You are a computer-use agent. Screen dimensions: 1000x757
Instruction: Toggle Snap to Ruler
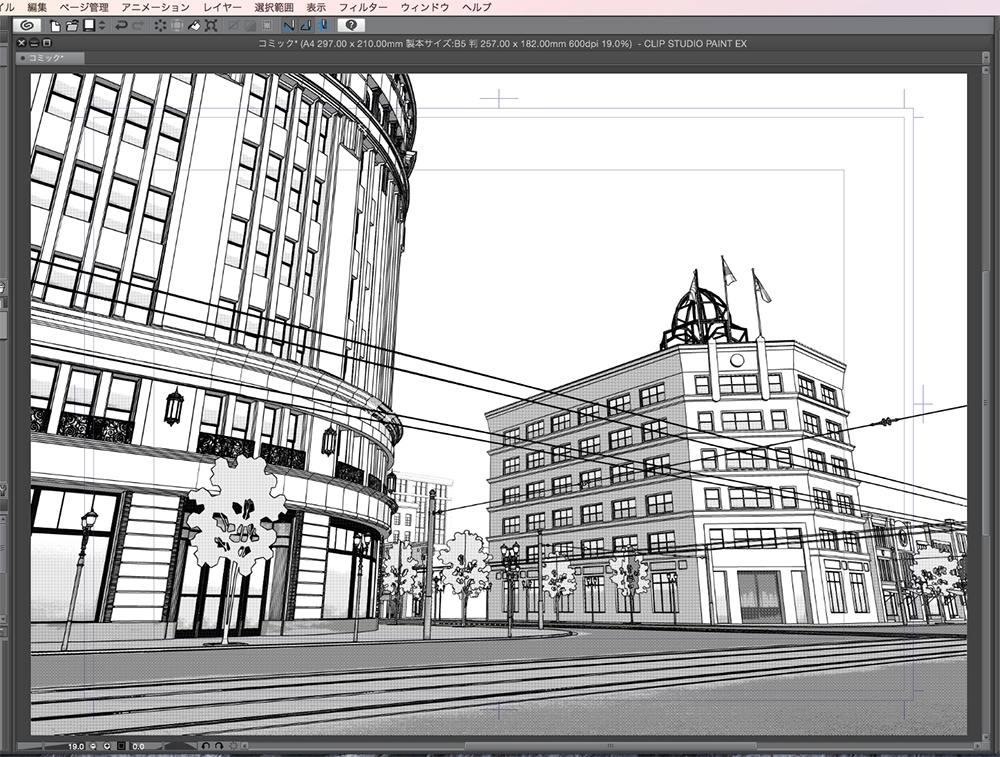click(x=289, y=25)
